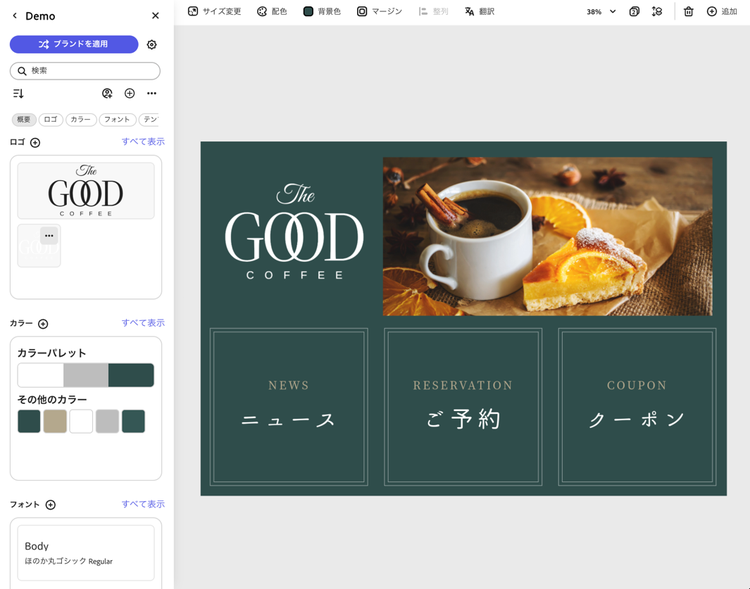Show all colors via すべて表示 link
Viewport: 750px width, 589px height.
coord(143,323)
